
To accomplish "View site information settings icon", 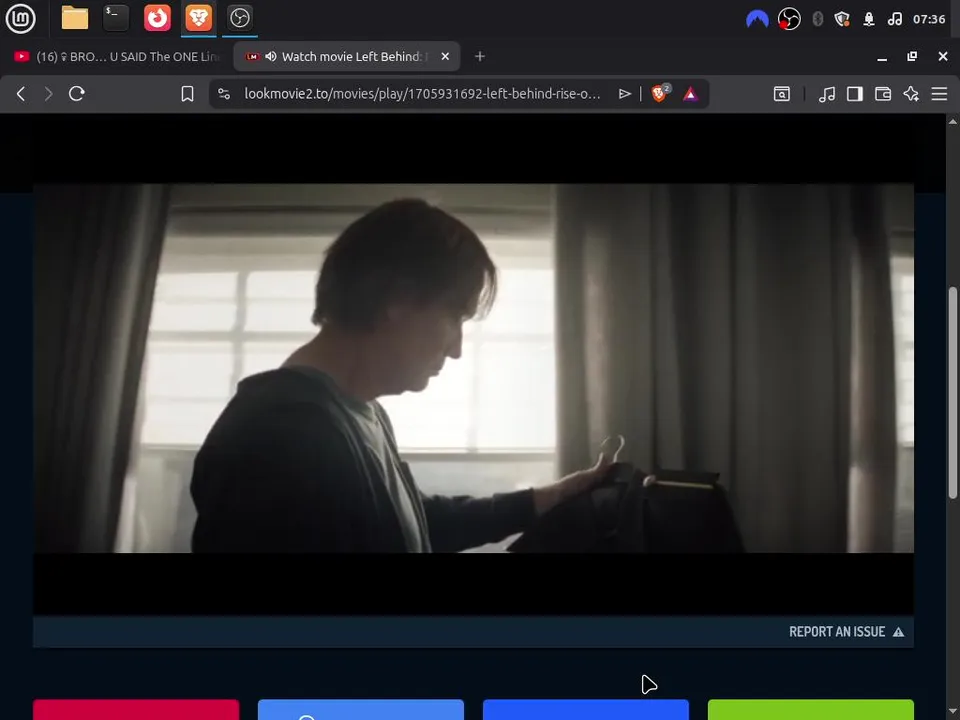I will click(x=224, y=94).
